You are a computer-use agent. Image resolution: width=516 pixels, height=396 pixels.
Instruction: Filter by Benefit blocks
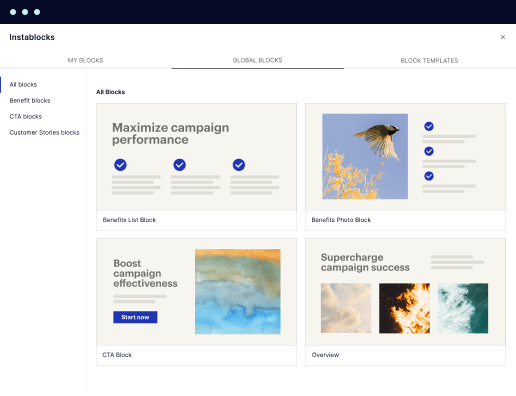pyautogui.click(x=30, y=101)
